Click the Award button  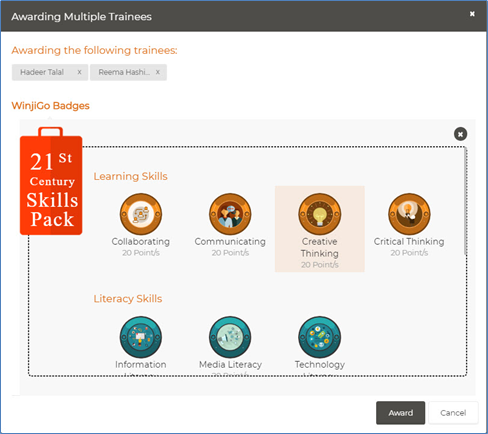pyautogui.click(x=400, y=413)
